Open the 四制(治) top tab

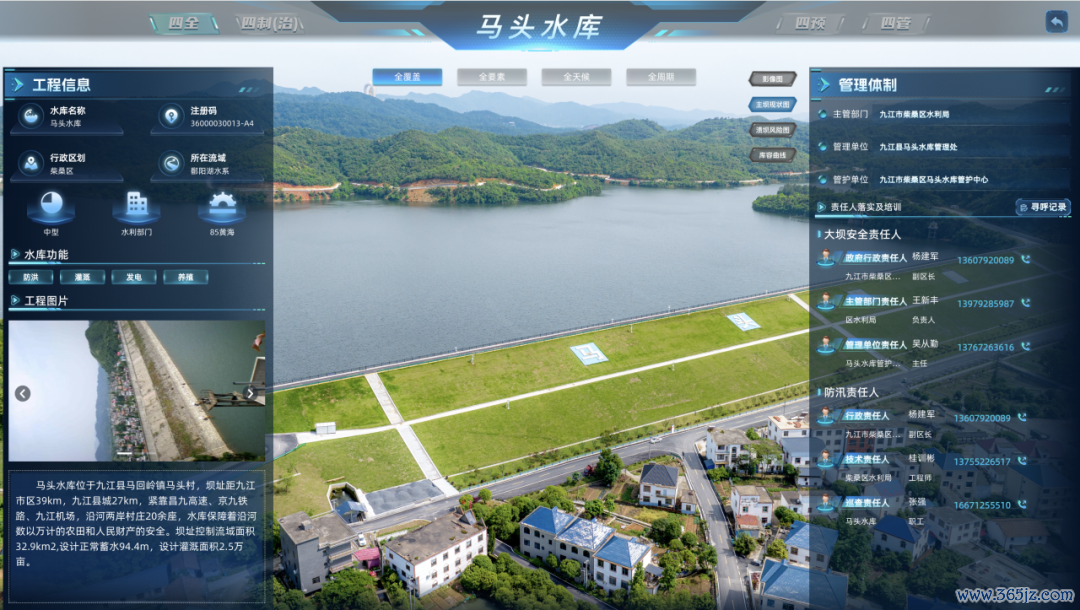pos(269,23)
